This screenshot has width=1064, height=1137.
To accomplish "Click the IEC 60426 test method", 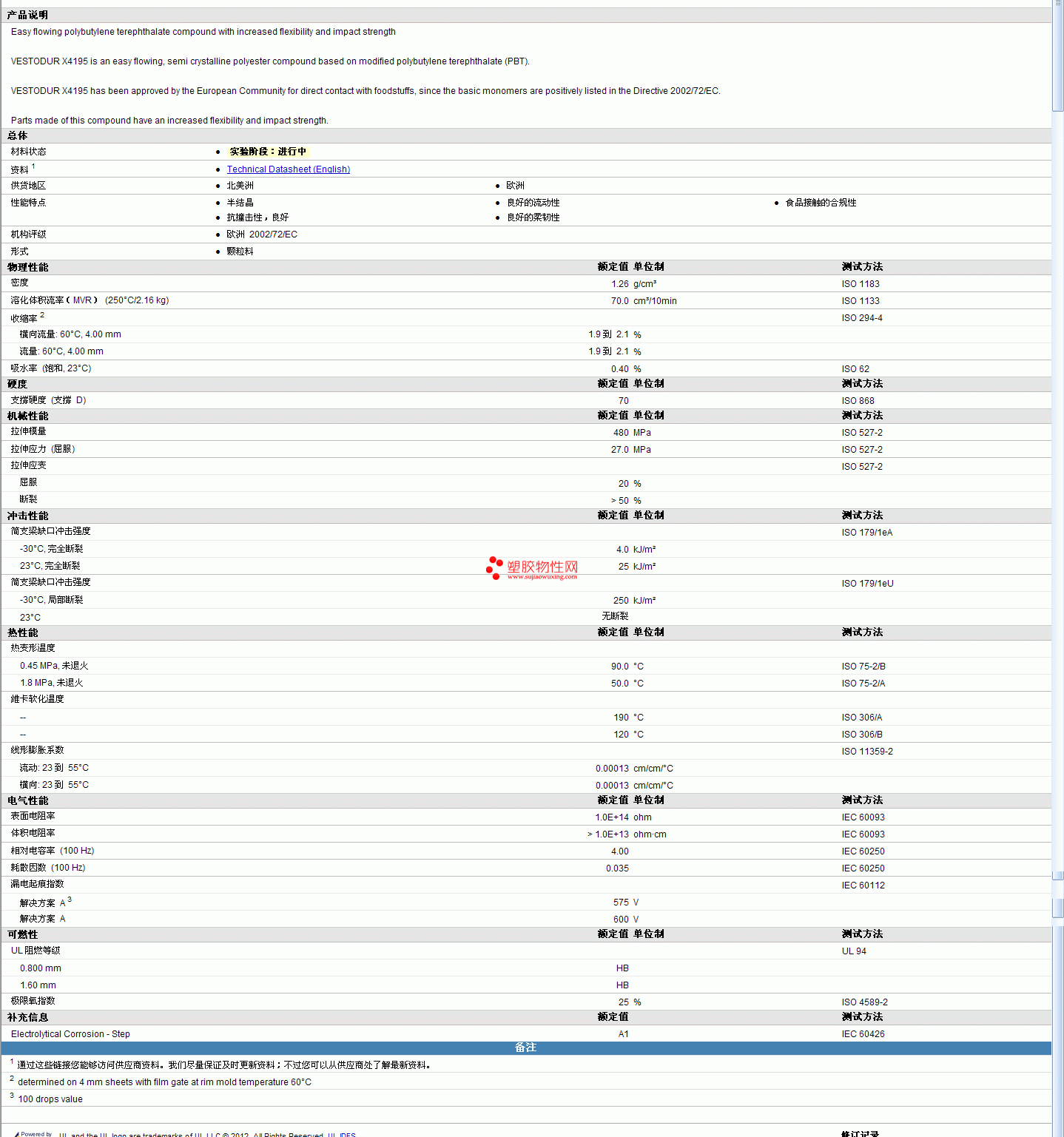I will click(x=863, y=1034).
